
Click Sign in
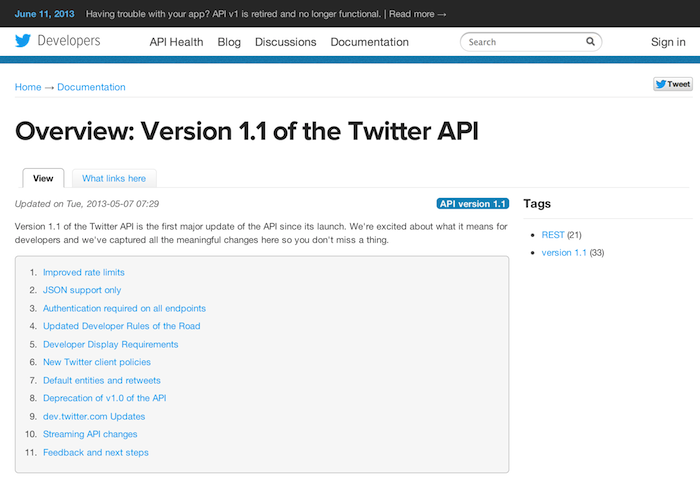tap(668, 42)
